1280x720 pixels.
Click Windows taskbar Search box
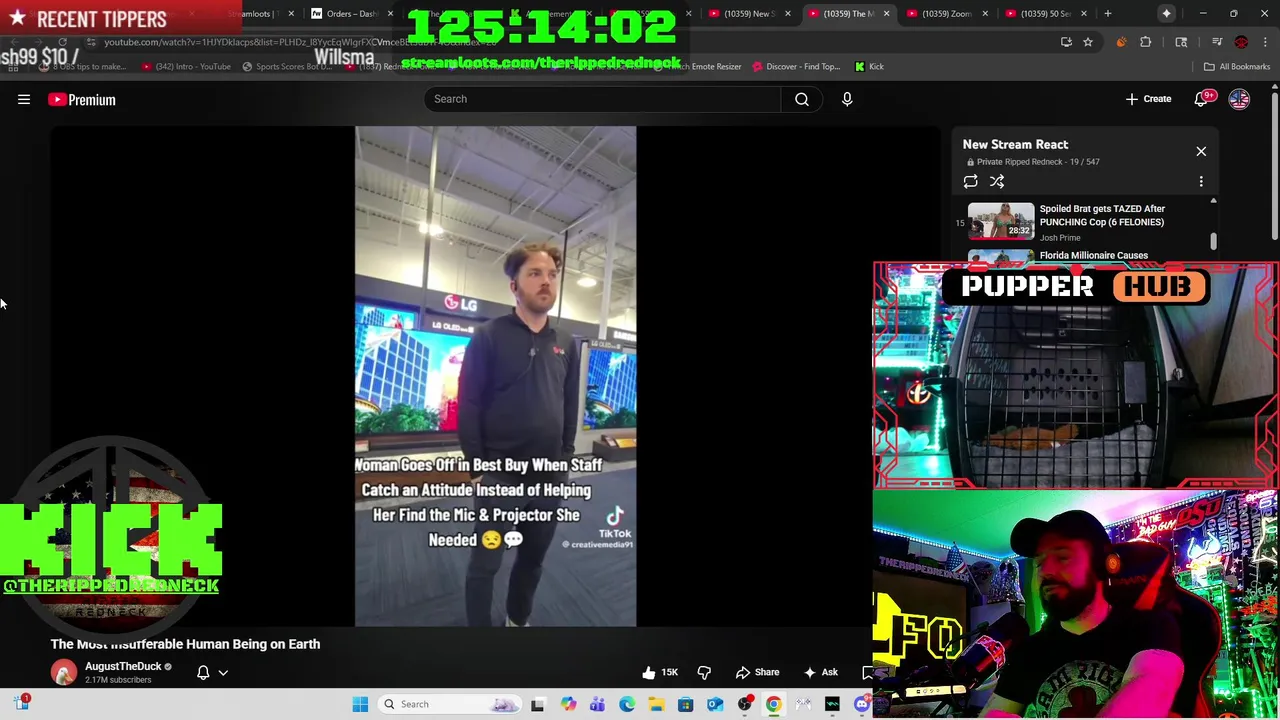(450, 704)
